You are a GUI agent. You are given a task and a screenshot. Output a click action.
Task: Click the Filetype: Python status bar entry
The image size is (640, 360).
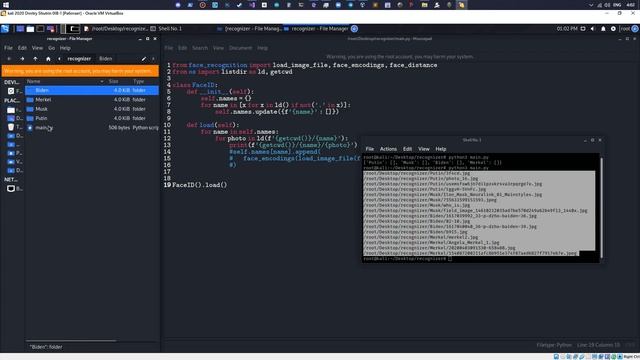click(554, 345)
